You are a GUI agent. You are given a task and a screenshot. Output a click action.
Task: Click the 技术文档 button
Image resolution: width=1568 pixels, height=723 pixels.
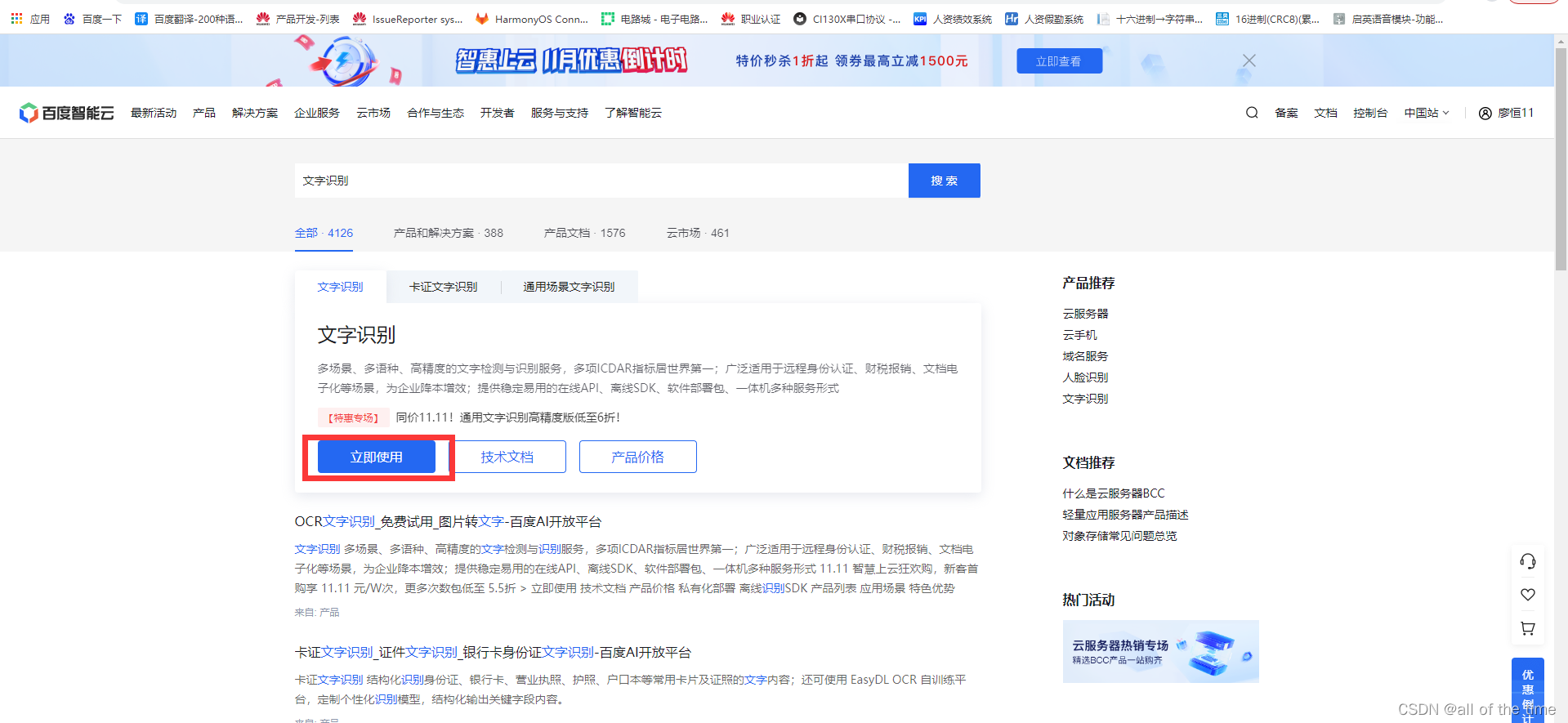tap(507, 457)
